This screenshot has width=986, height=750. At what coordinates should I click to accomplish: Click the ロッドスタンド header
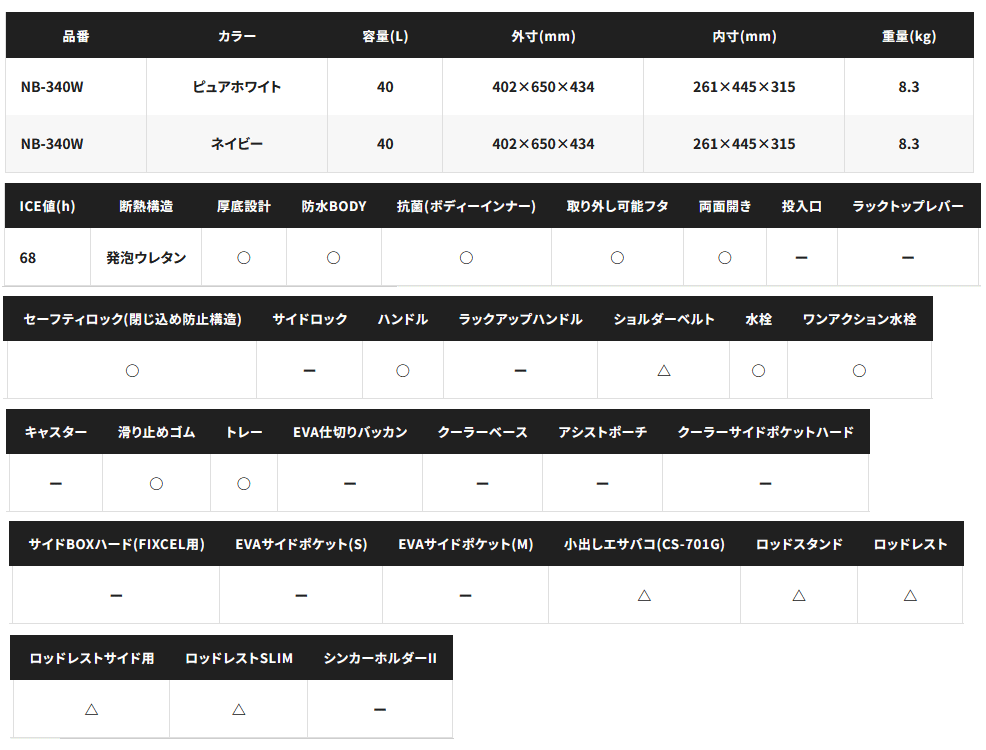click(x=799, y=544)
